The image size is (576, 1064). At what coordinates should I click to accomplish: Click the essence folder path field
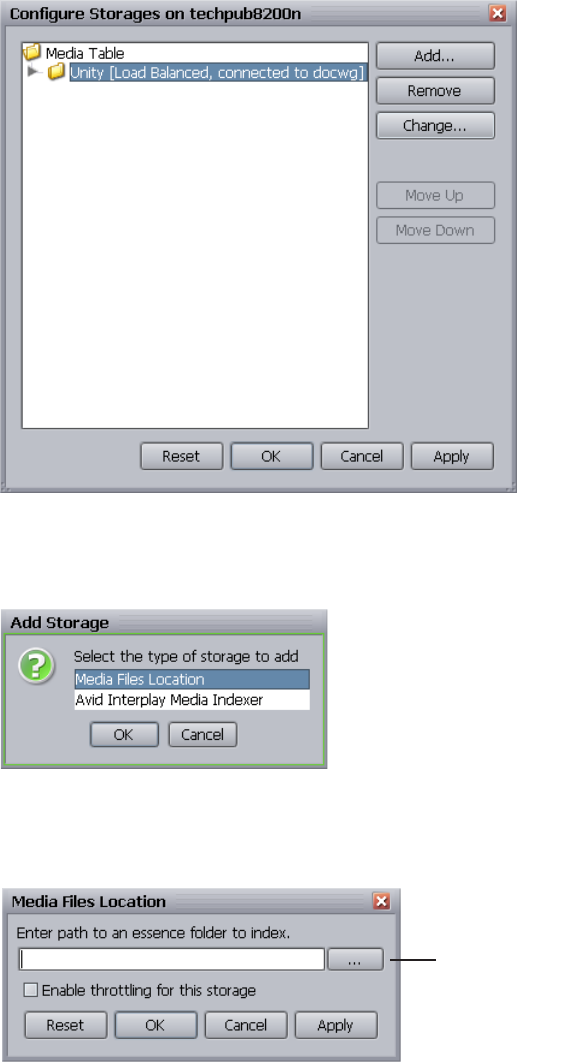click(x=172, y=960)
